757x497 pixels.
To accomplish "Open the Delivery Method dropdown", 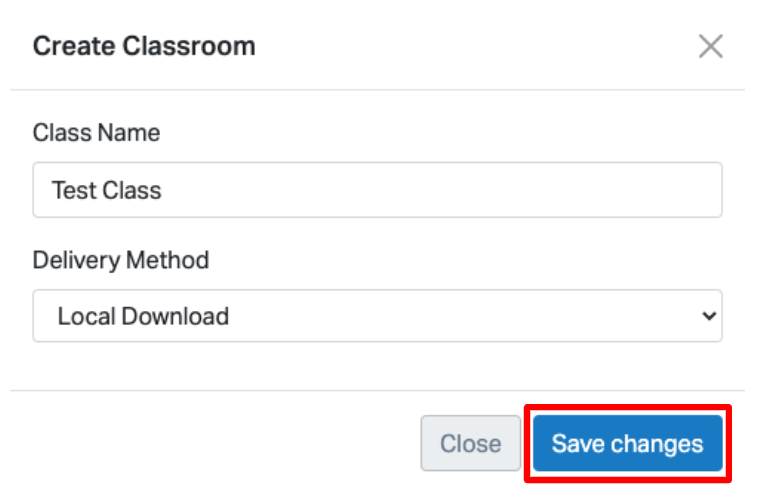I will (377, 316).
